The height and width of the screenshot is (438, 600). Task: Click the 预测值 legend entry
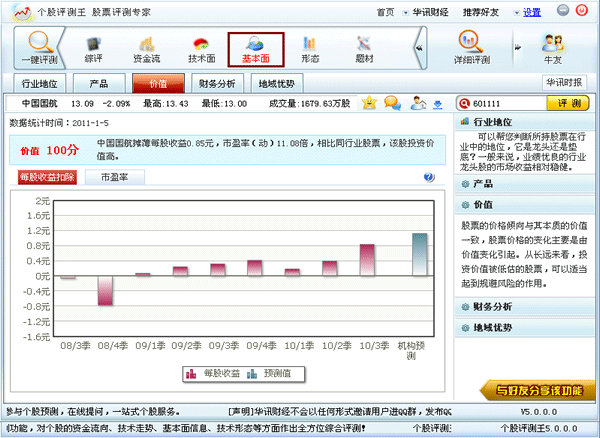(269, 373)
